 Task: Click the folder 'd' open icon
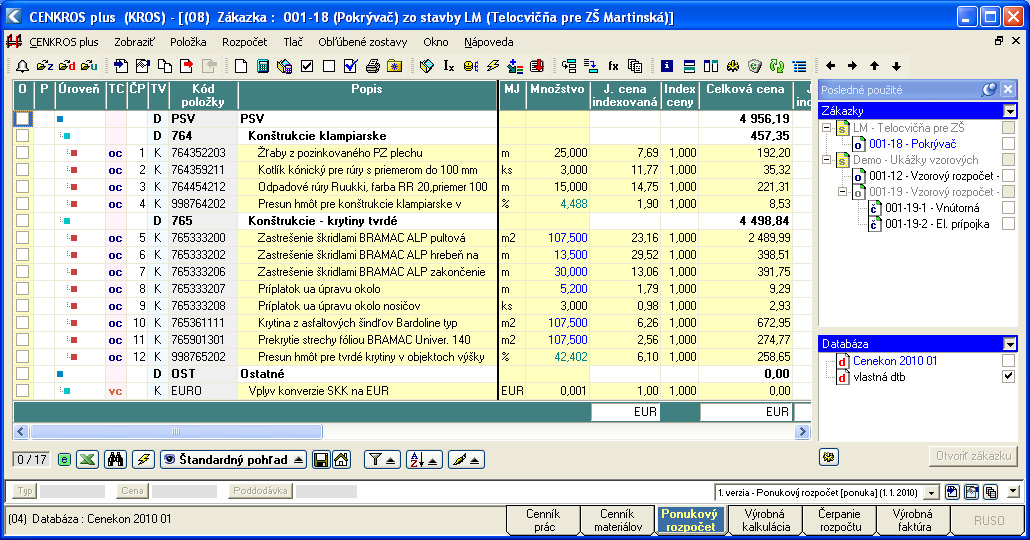(67, 66)
